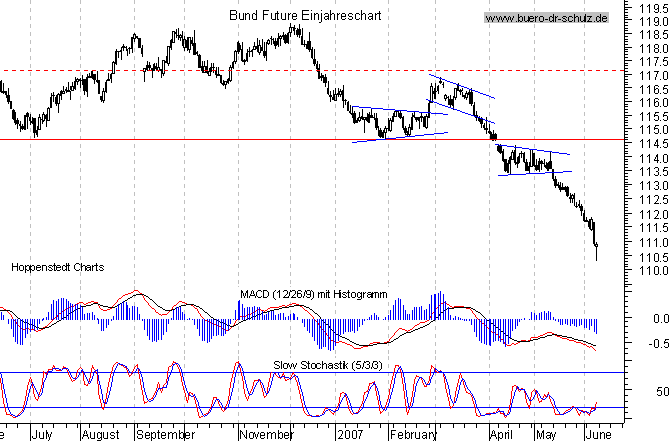
Task: Click the -0.5 value on the MACD scale
Action: pyautogui.click(x=656, y=343)
